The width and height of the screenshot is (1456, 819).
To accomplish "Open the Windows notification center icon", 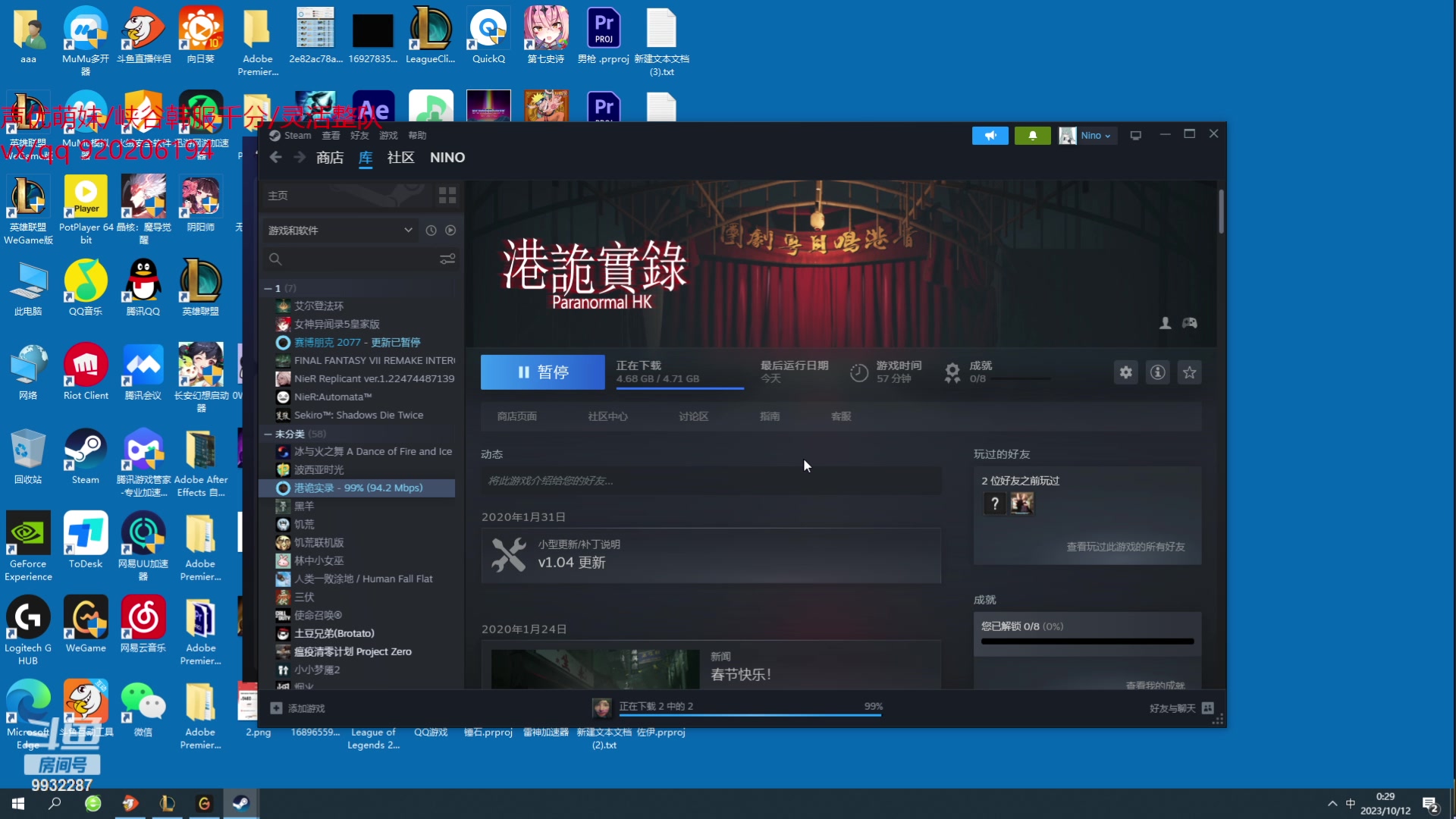I will point(1431,804).
